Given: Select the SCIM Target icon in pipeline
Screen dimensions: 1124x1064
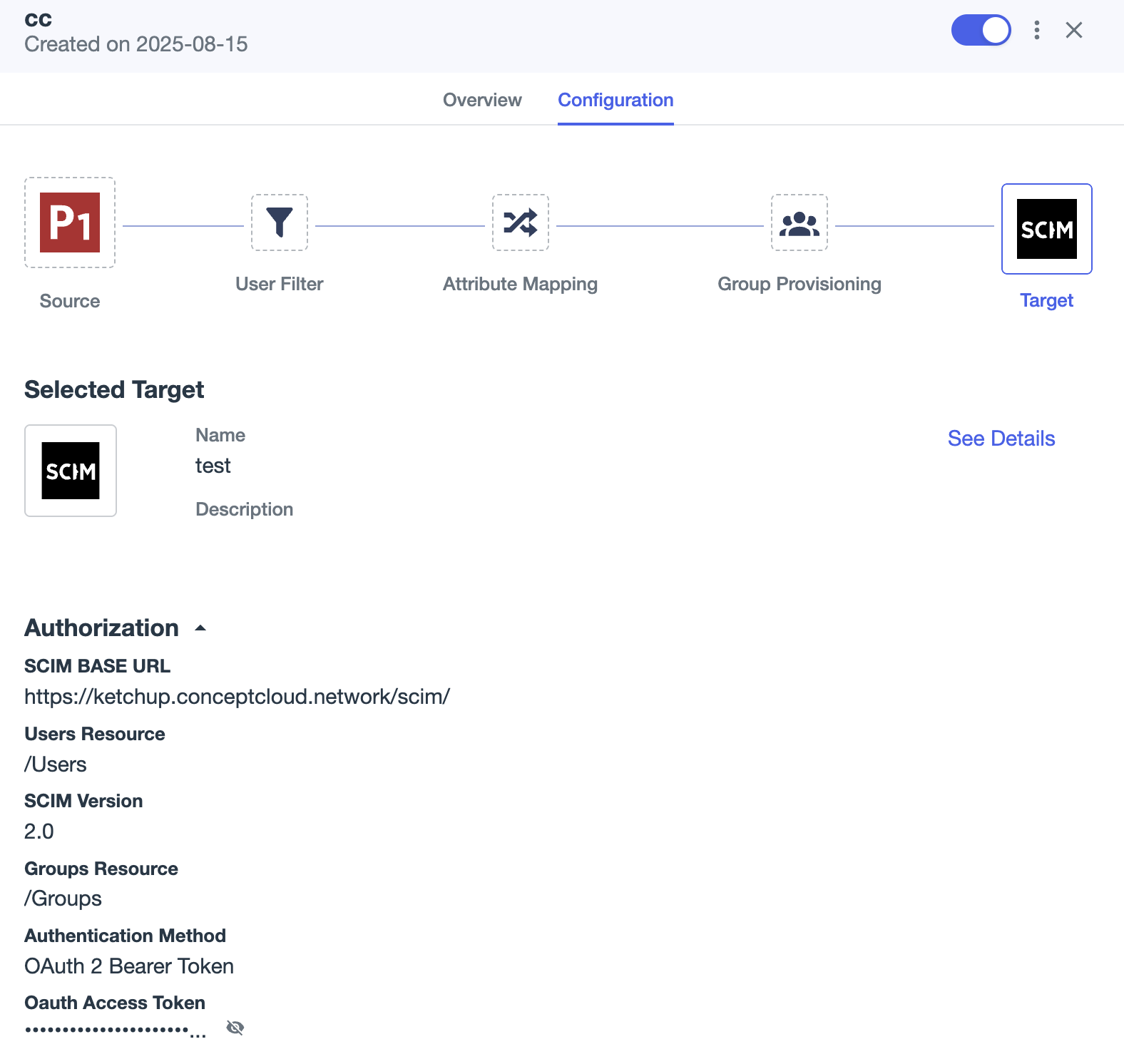Looking at the screenshot, I should pos(1046,229).
